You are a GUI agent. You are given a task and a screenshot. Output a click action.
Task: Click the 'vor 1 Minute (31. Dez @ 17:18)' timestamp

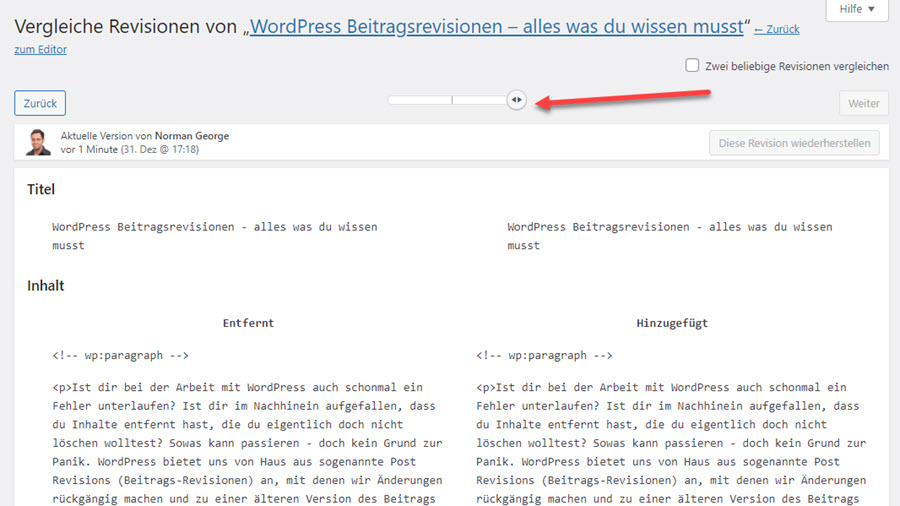click(130, 149)
